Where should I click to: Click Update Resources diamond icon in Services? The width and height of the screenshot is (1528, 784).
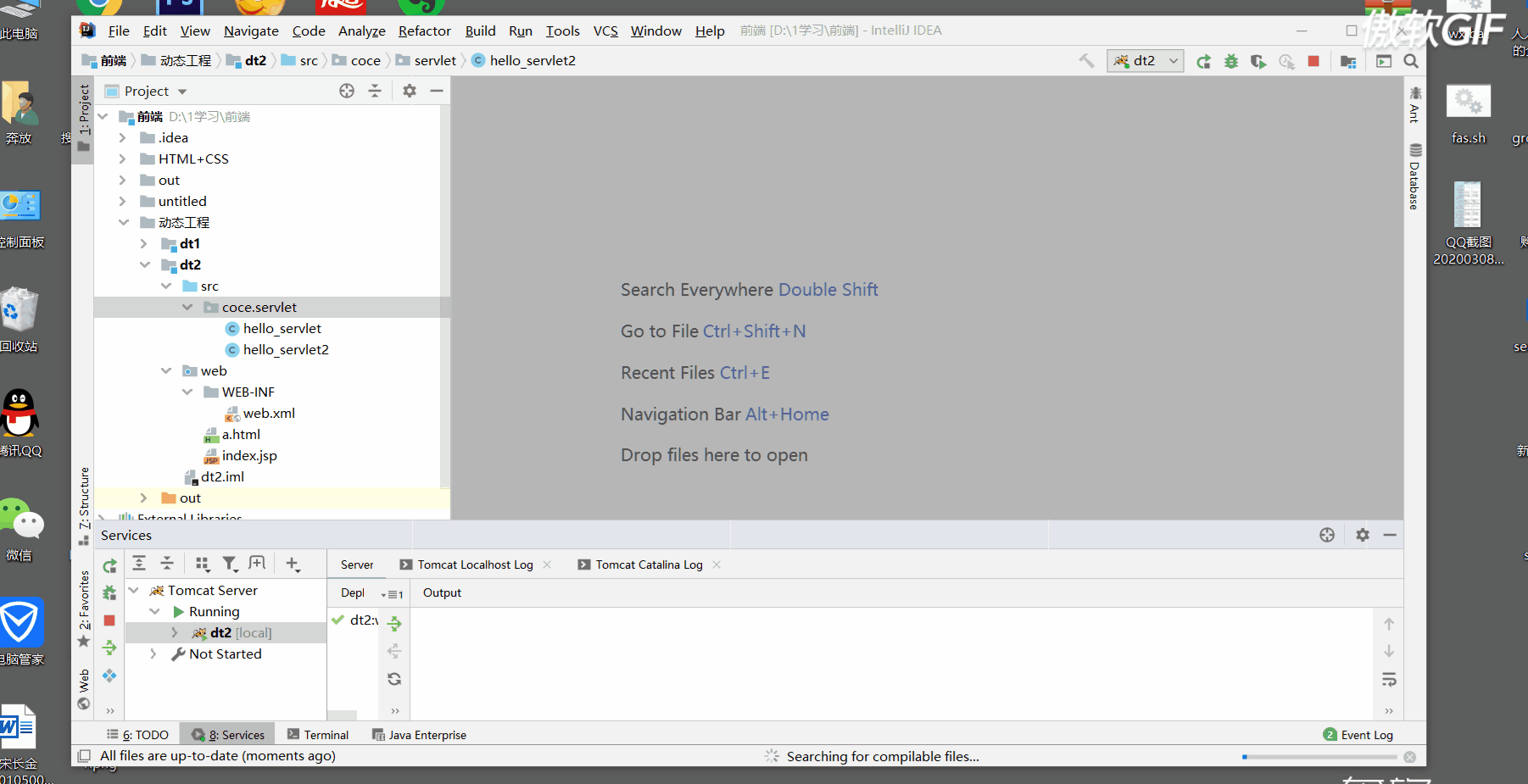[x=109, y=676]
